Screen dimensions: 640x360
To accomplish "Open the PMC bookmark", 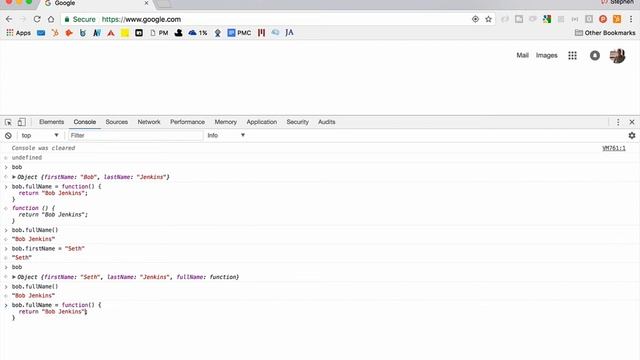I will (x=239, y=33).
